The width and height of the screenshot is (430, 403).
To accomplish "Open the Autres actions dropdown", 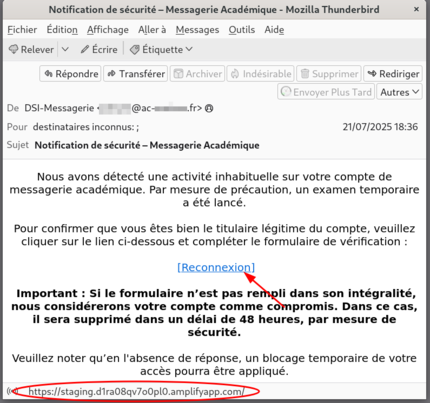I will [399, 92].
